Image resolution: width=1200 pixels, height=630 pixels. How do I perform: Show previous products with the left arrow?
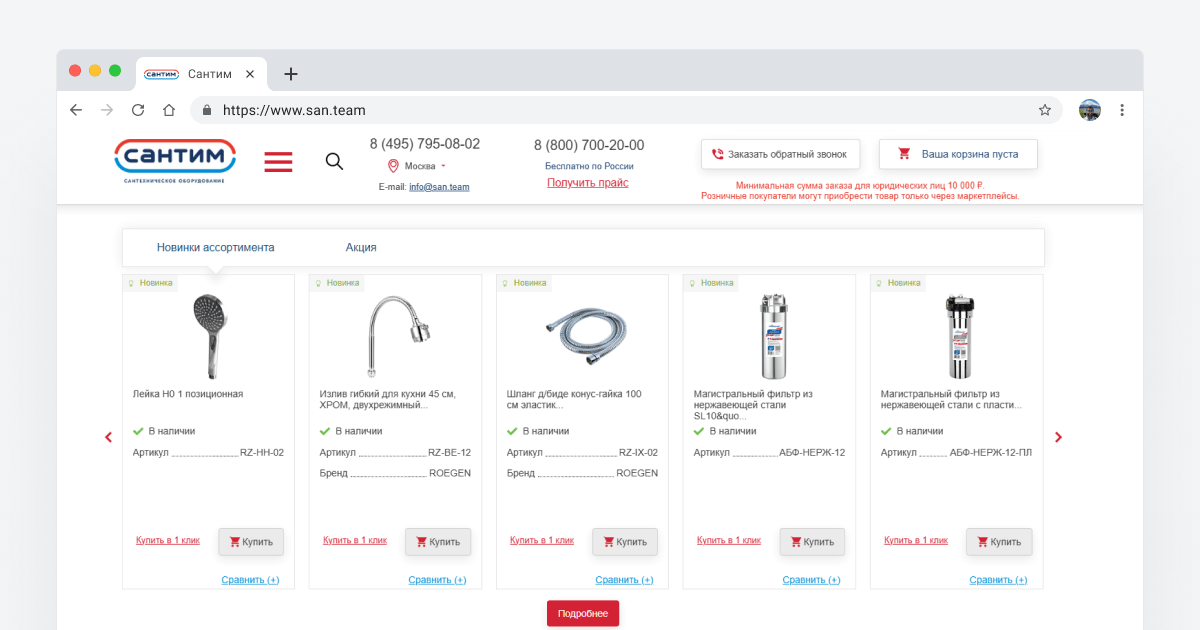[x=108, y=437]
